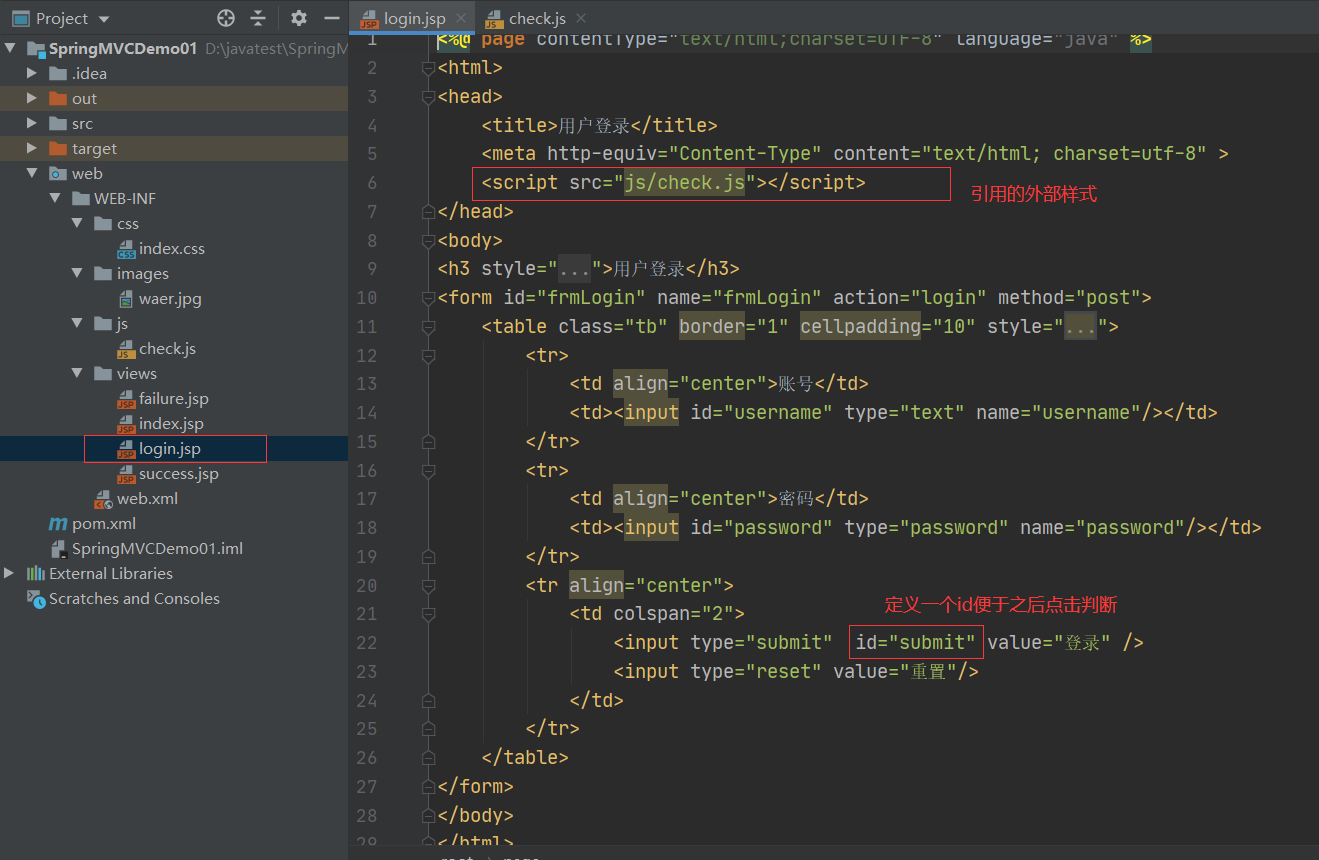Fold the <table> block at line 11
This screenshot has width=1319, height=860.
pos(429,327)
